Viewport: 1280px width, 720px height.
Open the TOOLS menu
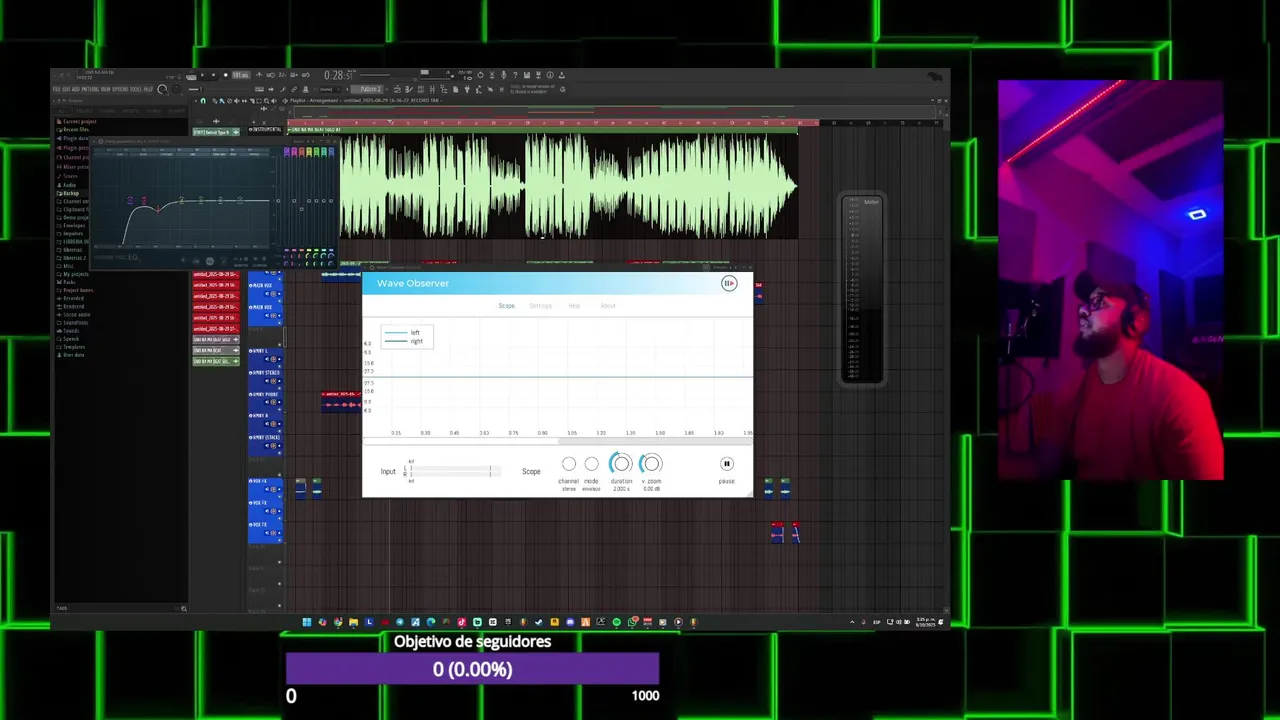click(x=136, y=89)
